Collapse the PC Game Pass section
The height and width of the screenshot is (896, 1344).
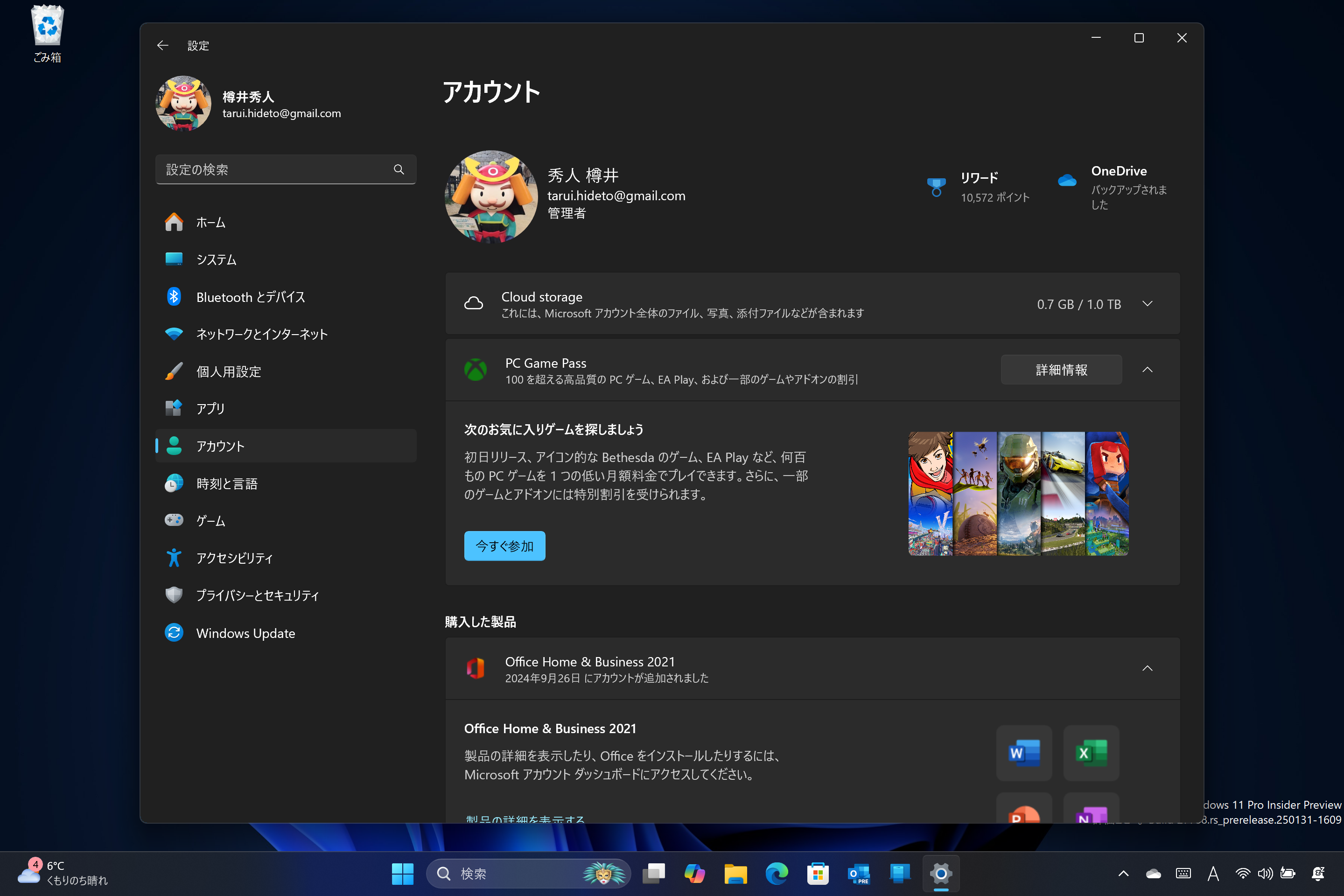1148,370
